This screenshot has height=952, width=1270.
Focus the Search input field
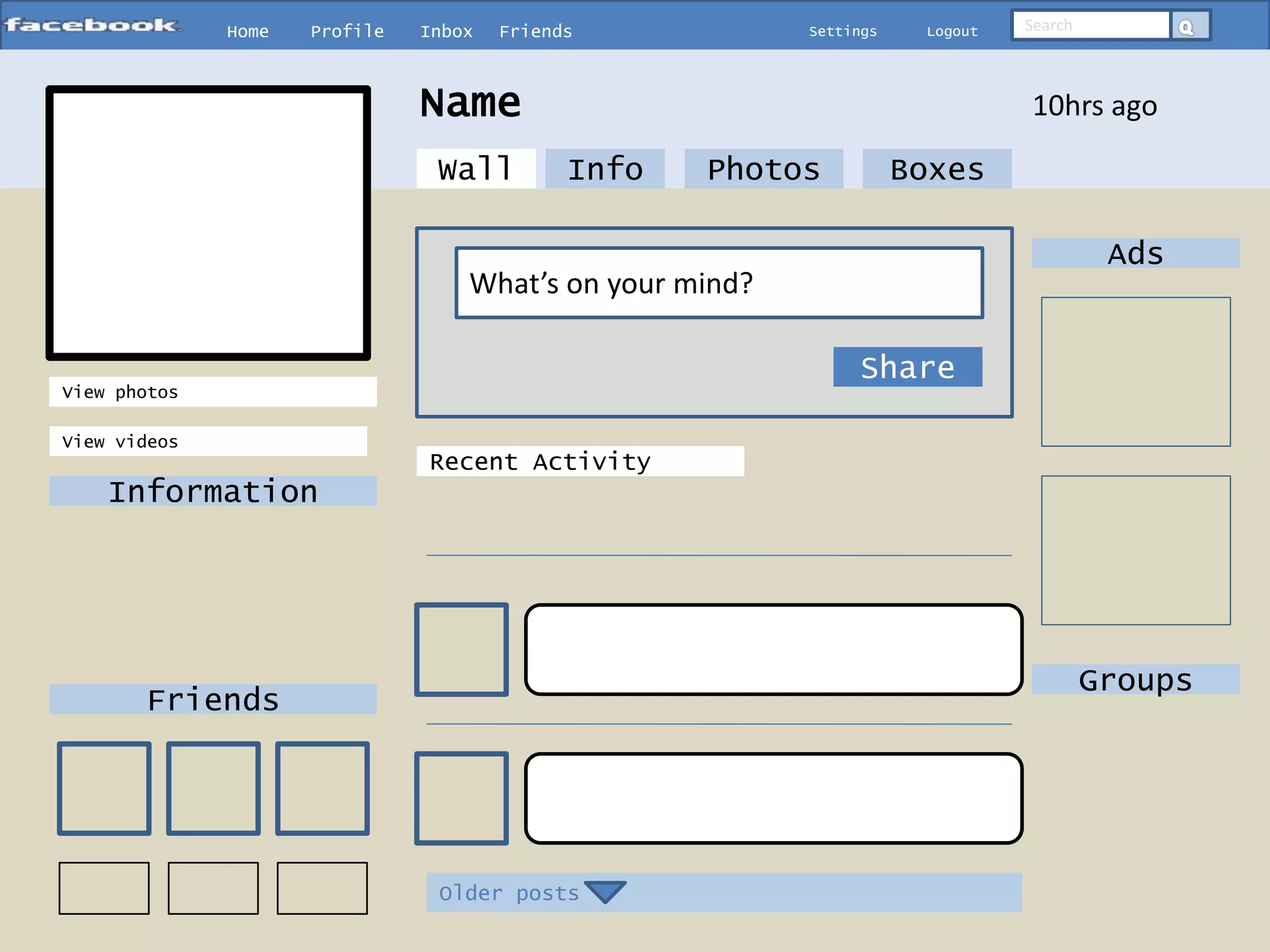(x=1091, y=25)
